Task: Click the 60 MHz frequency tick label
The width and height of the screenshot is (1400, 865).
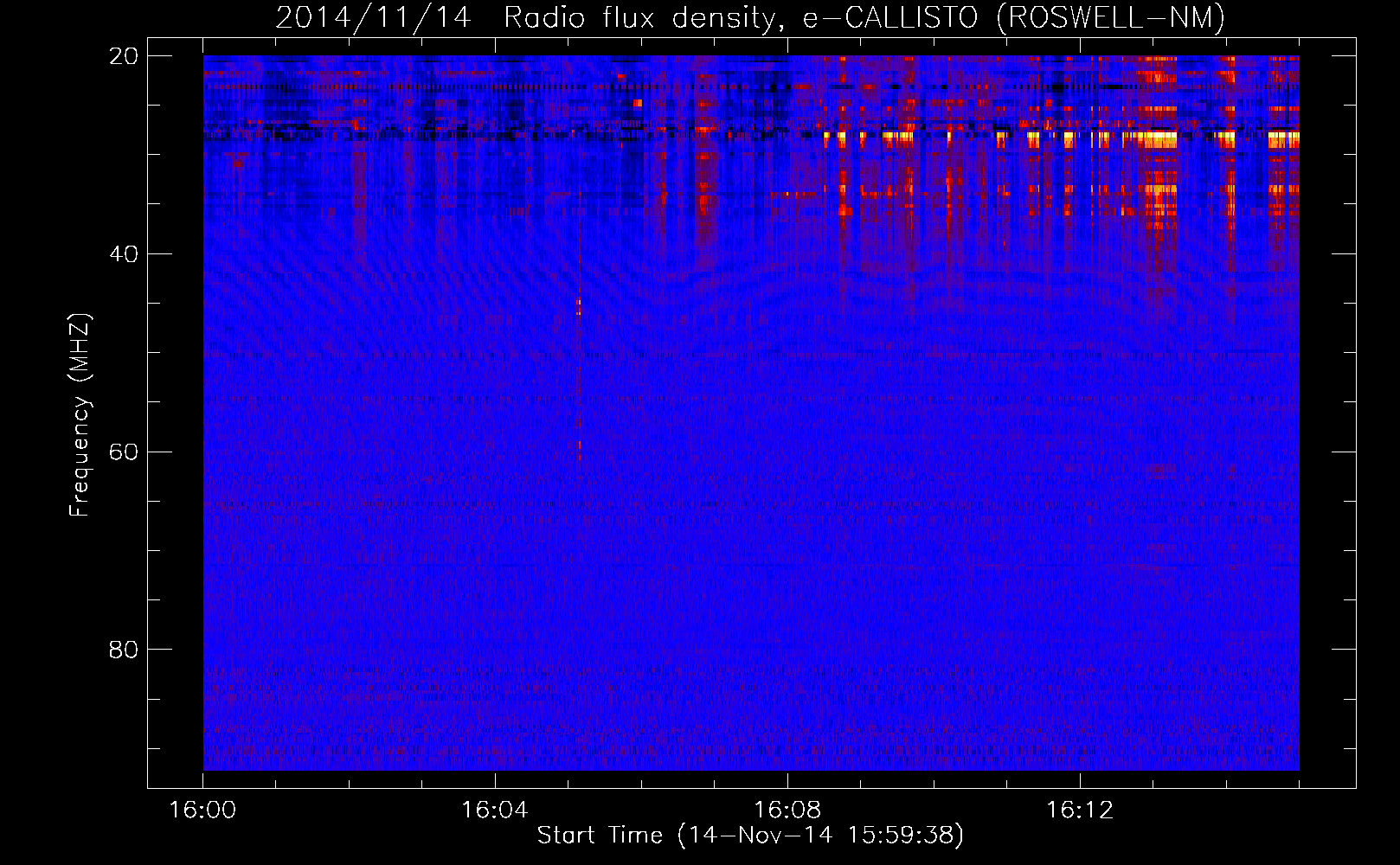Action: [125, 452]
